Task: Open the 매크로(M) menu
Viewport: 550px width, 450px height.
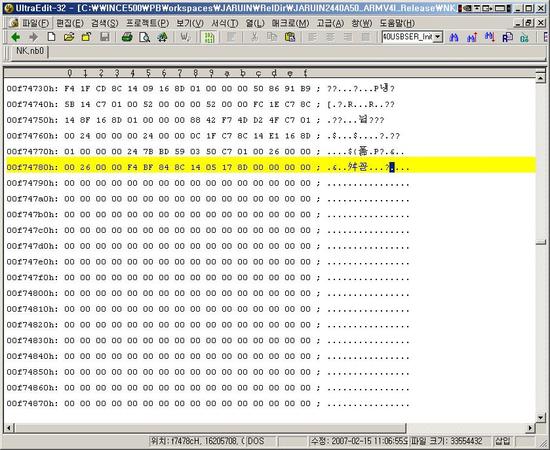Action: (290, 23)
